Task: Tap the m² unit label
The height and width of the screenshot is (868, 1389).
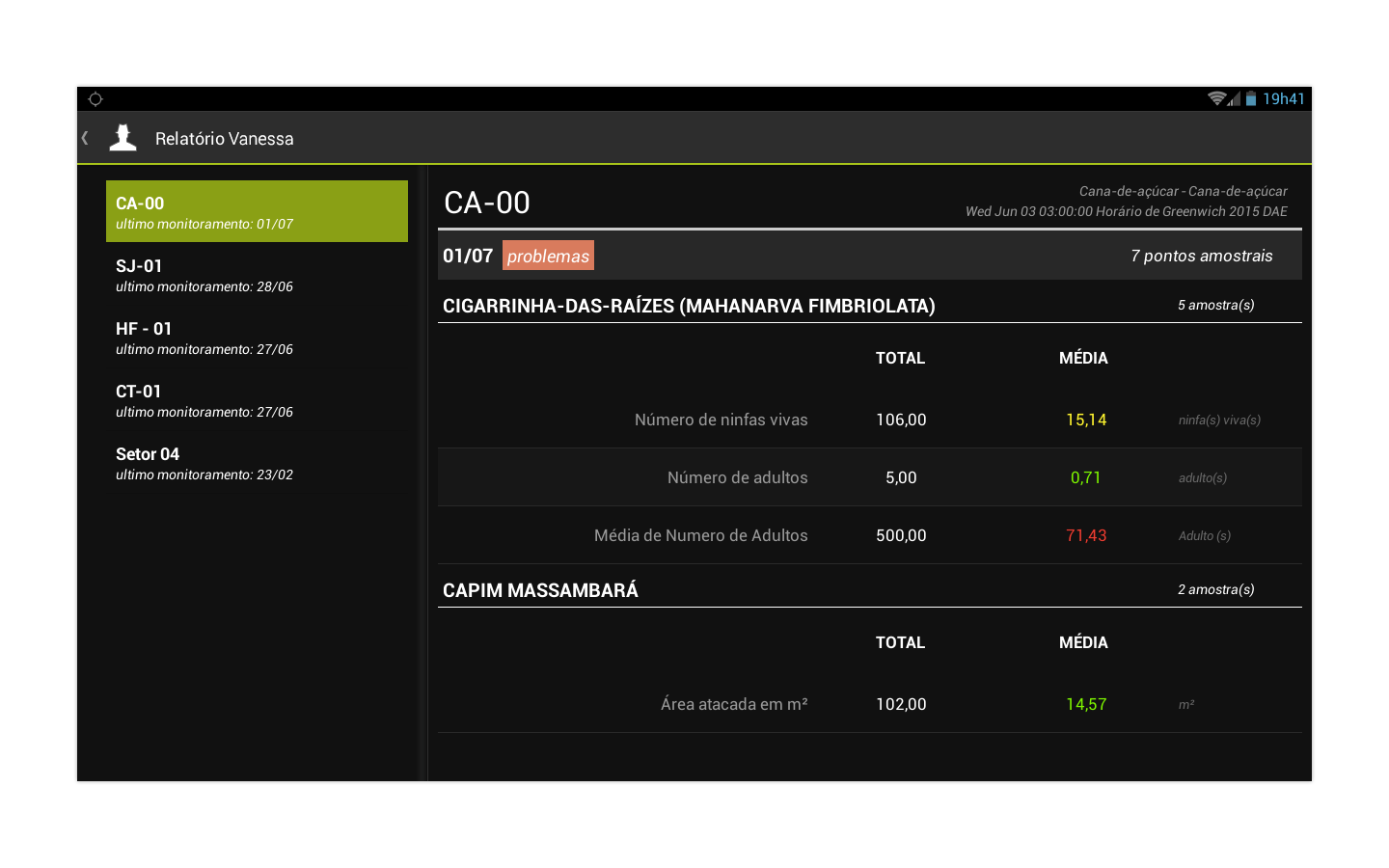Action: click(1186, 704)
